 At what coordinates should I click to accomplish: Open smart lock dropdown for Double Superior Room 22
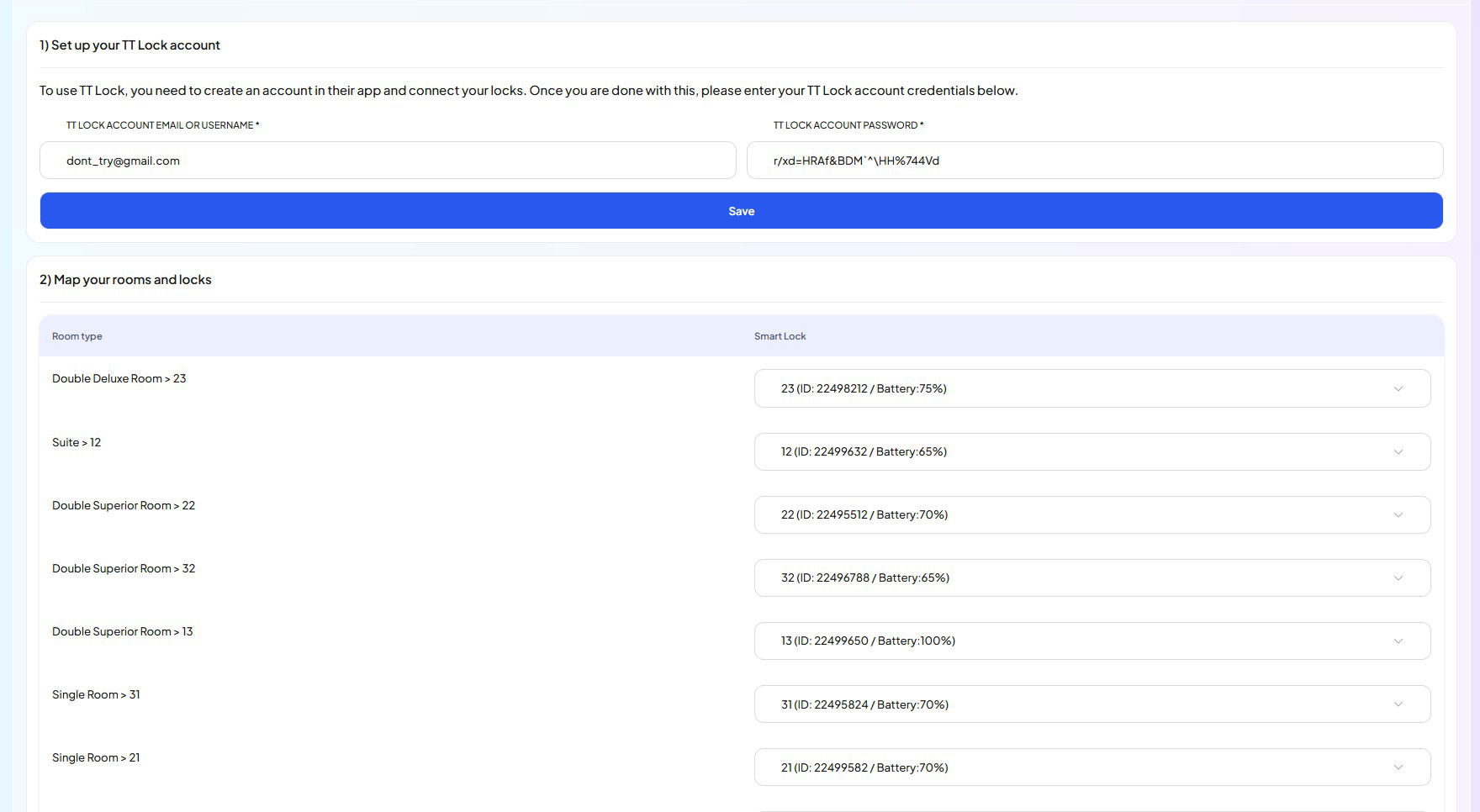(x=1091, y=514)
